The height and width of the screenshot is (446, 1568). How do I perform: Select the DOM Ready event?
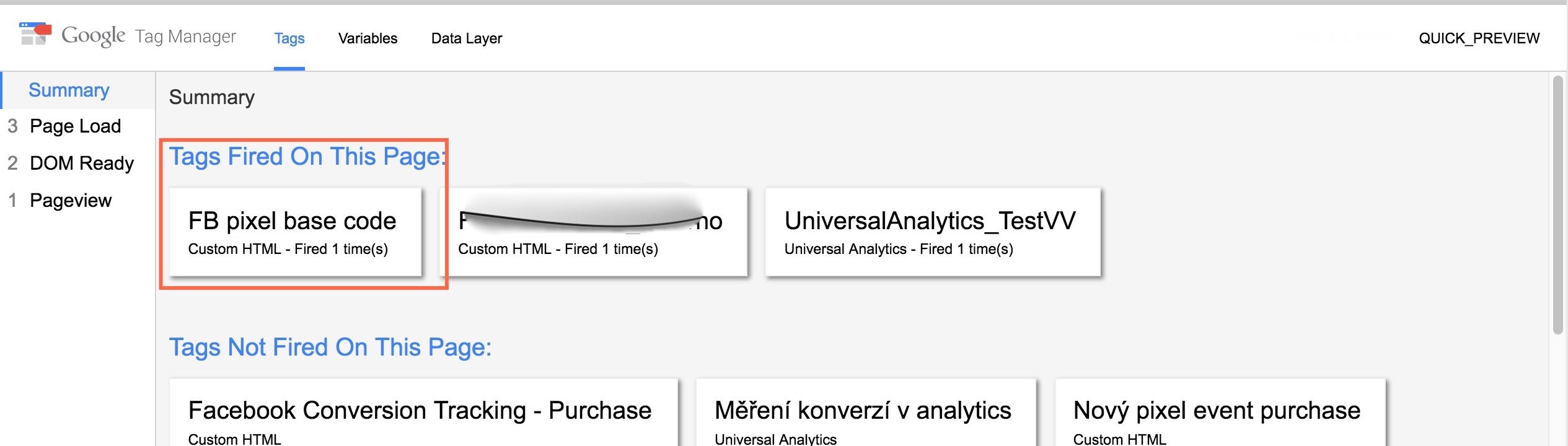[81, 164]
